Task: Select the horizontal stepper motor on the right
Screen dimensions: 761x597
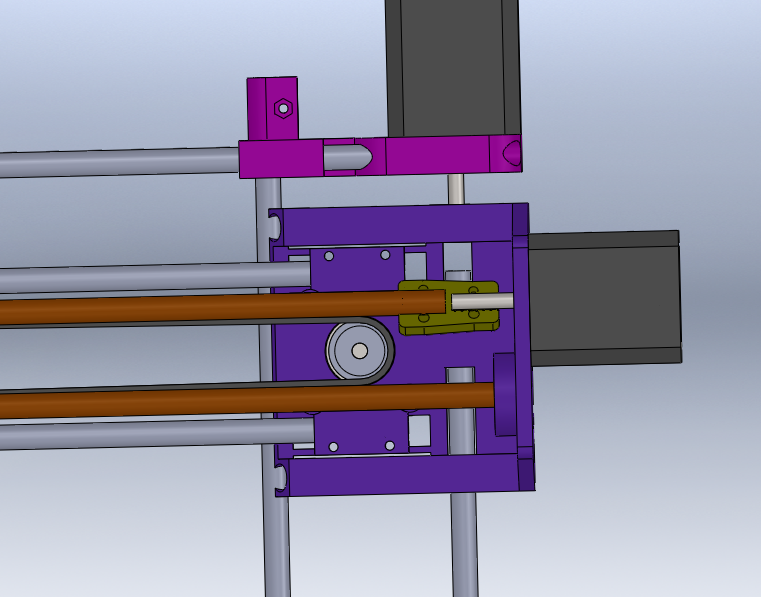Action: (603, 297)
